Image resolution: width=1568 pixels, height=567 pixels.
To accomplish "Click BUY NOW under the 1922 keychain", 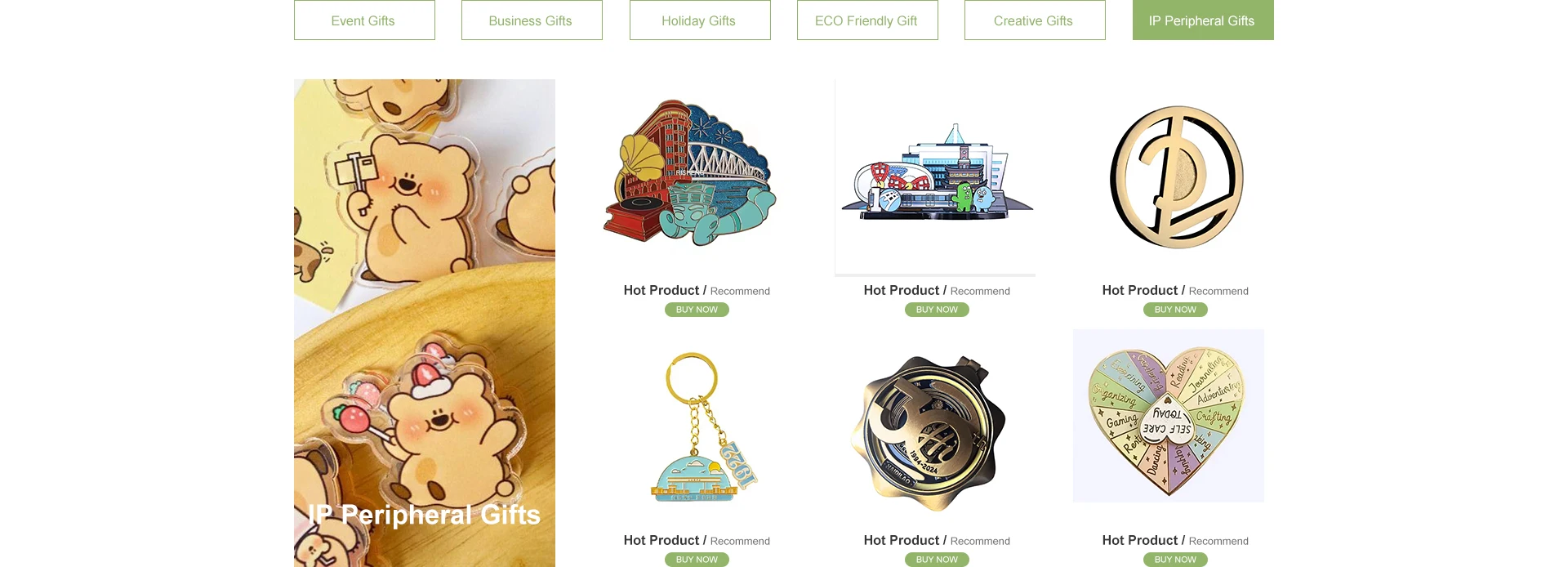I will coord(697,560).
